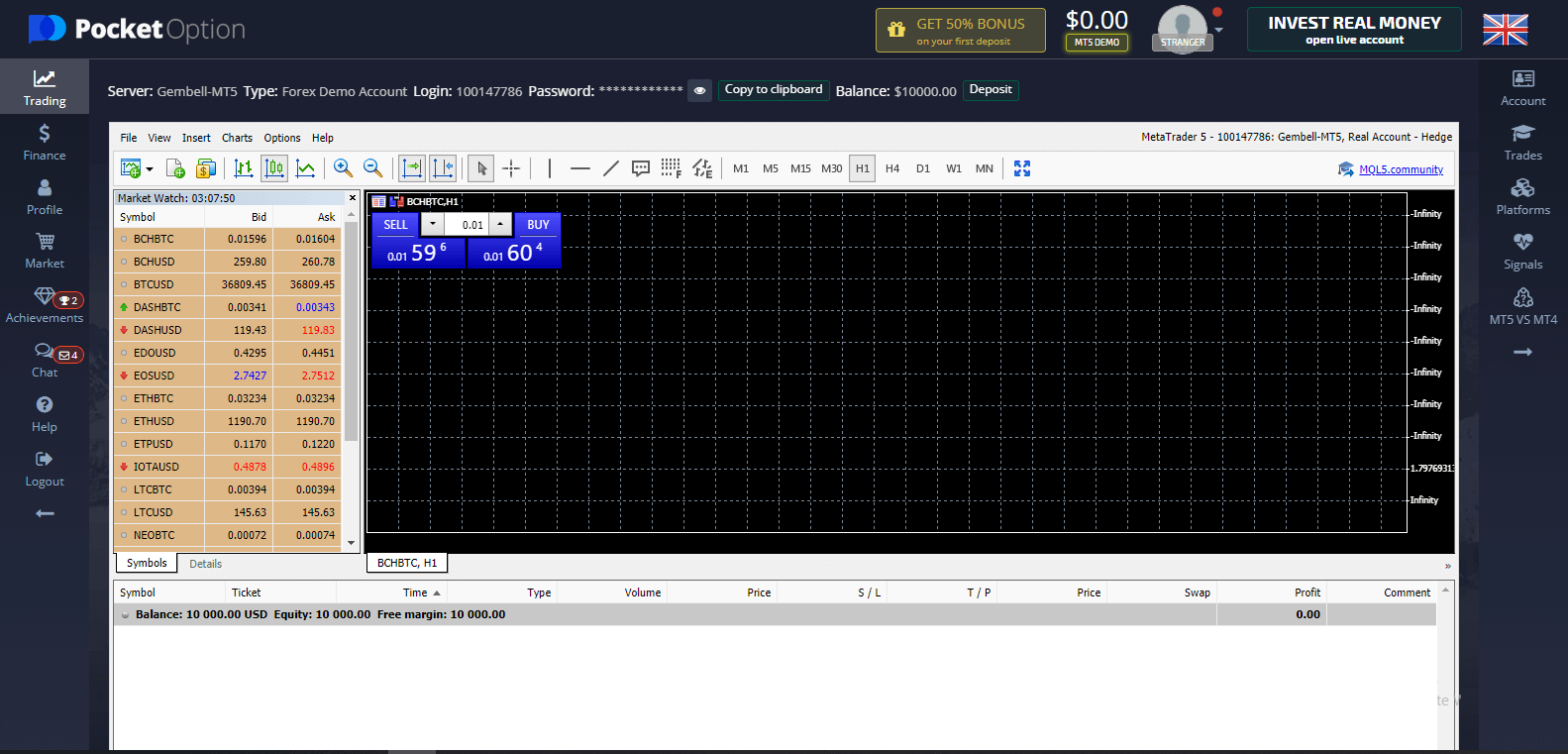Click right sidebar collapse arrow
Viewport: 1568px width, 754px height.
(x=1522, y=352)
